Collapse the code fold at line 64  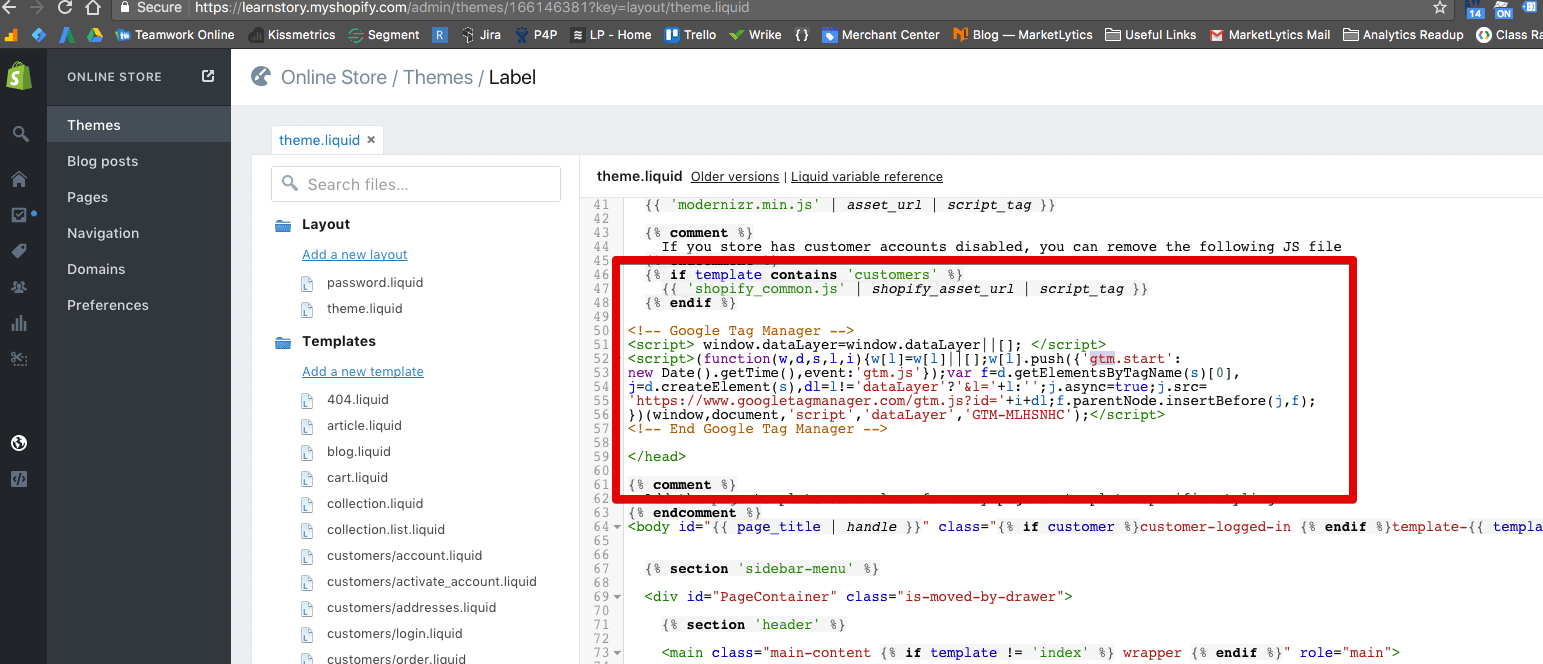[x=618, y=526]
